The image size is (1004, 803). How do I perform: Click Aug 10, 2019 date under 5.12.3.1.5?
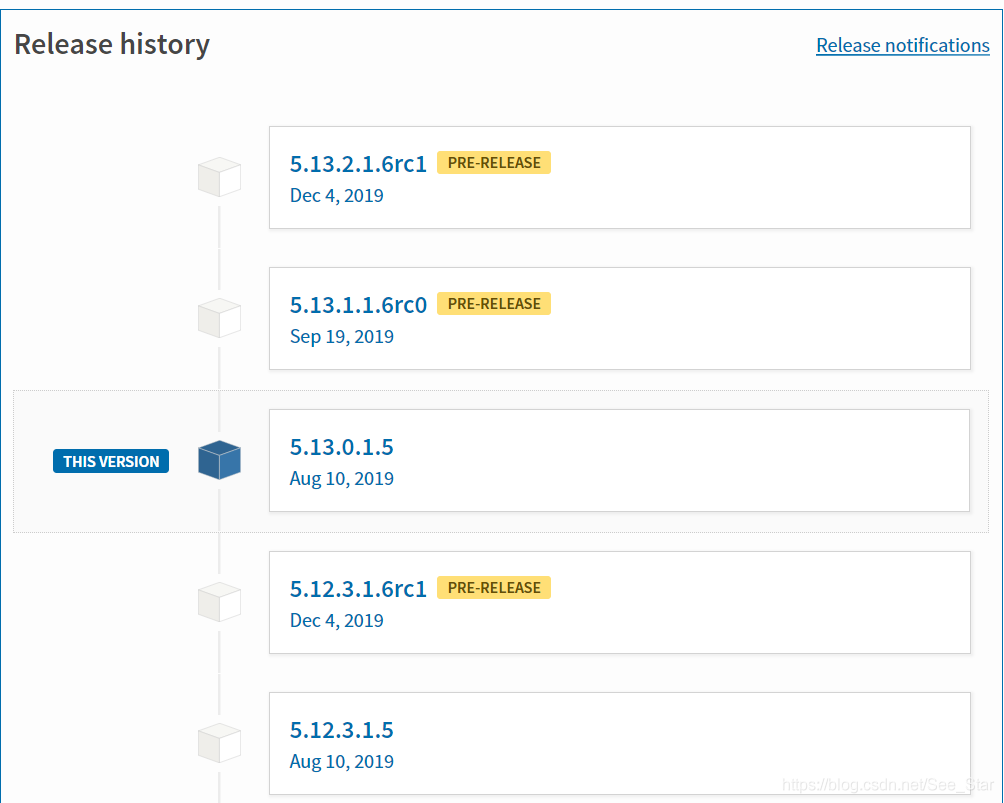click(x=341, y=762)
